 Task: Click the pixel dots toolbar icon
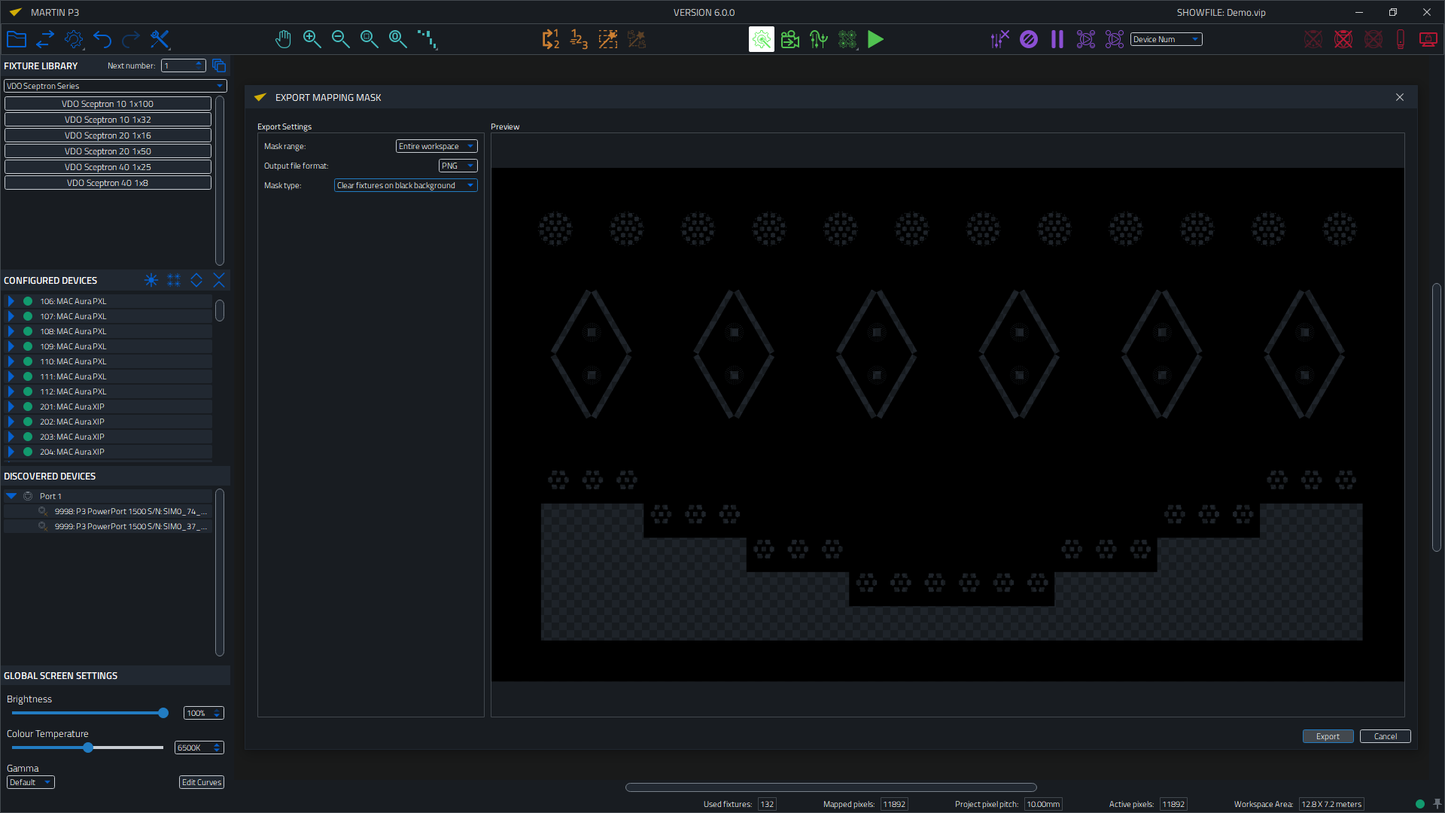[x=427, y=39]
